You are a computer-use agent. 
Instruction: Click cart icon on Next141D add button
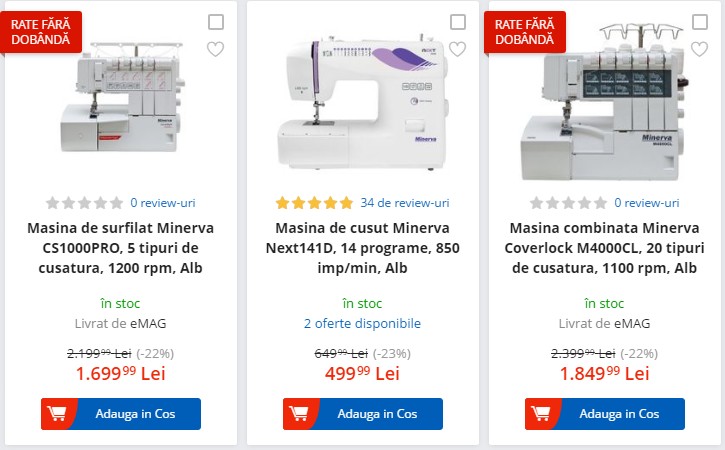click(301, 414)
